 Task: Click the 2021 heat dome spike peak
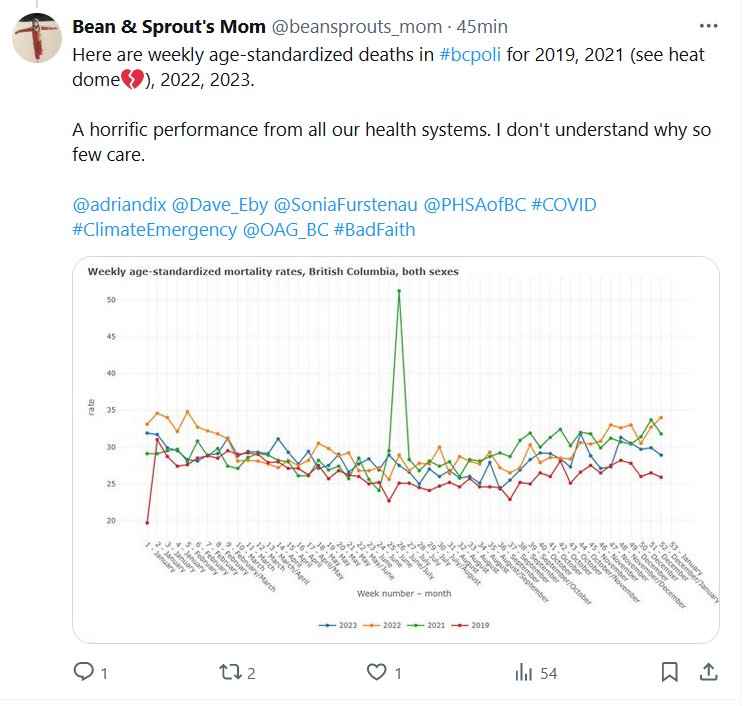(400, 291)
